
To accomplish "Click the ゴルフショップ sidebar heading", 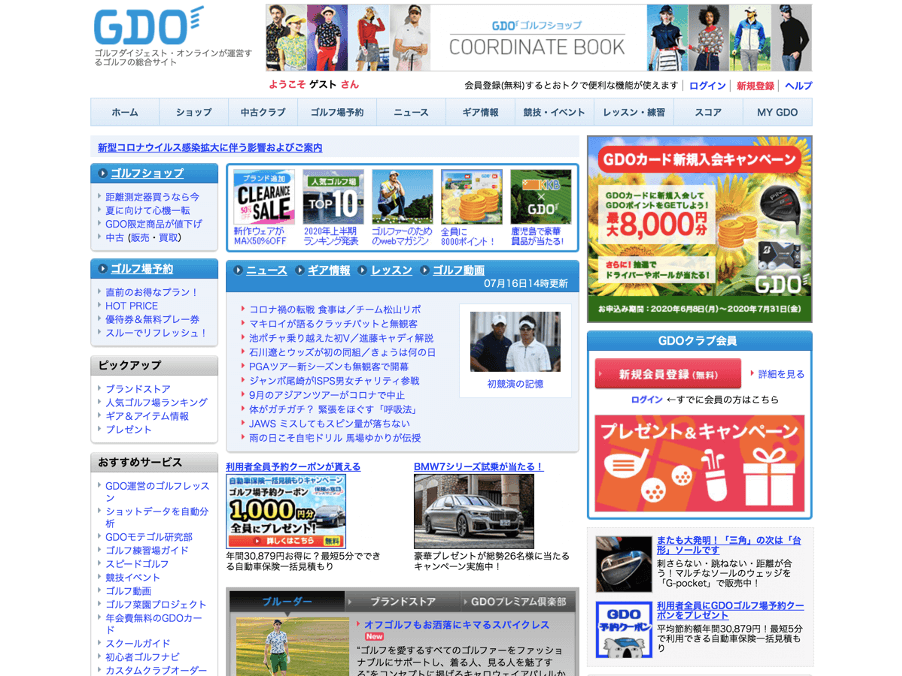I will coord(147,173).
